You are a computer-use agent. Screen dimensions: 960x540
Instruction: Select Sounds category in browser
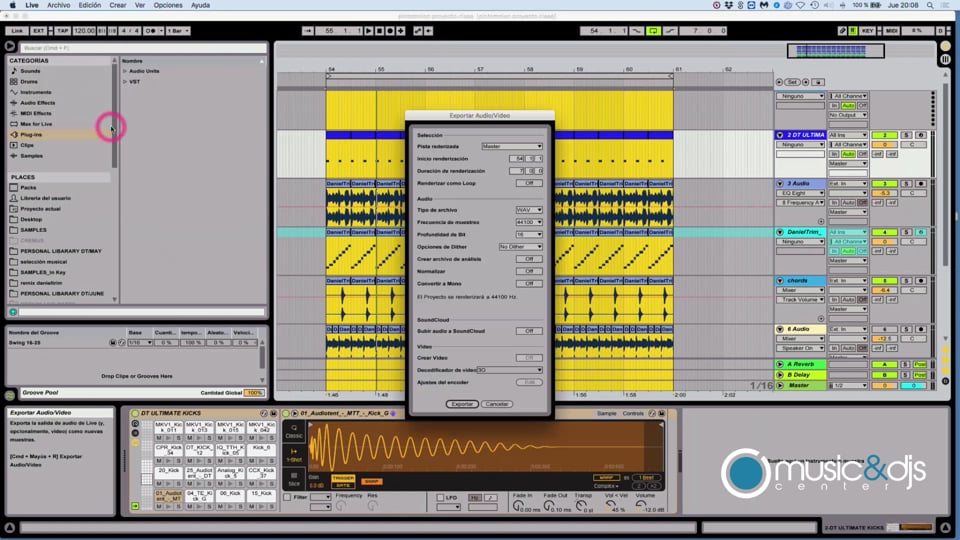point(30,71)
